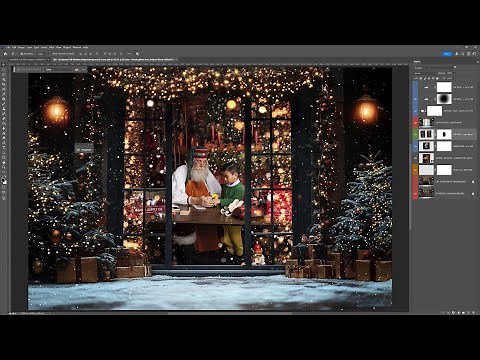The image size is (480, 360).
Task: Click the foreground color swatch
Action: point(3,180)
